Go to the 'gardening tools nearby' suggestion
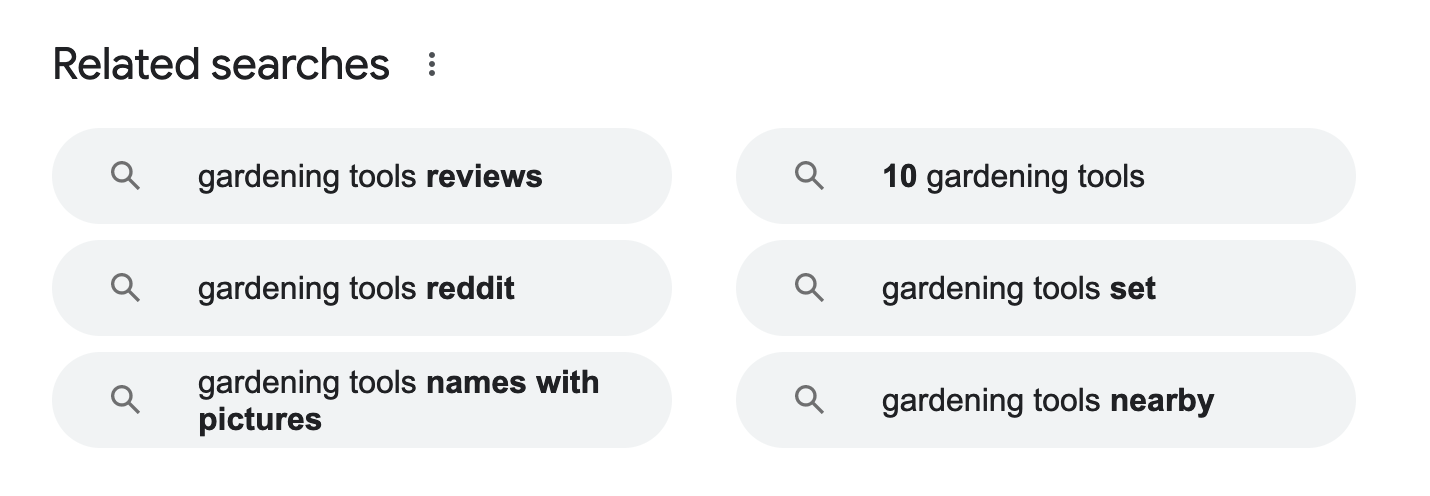This screenshot has height=496, width=1430. pyautogui.click(x=1045, y=400)
